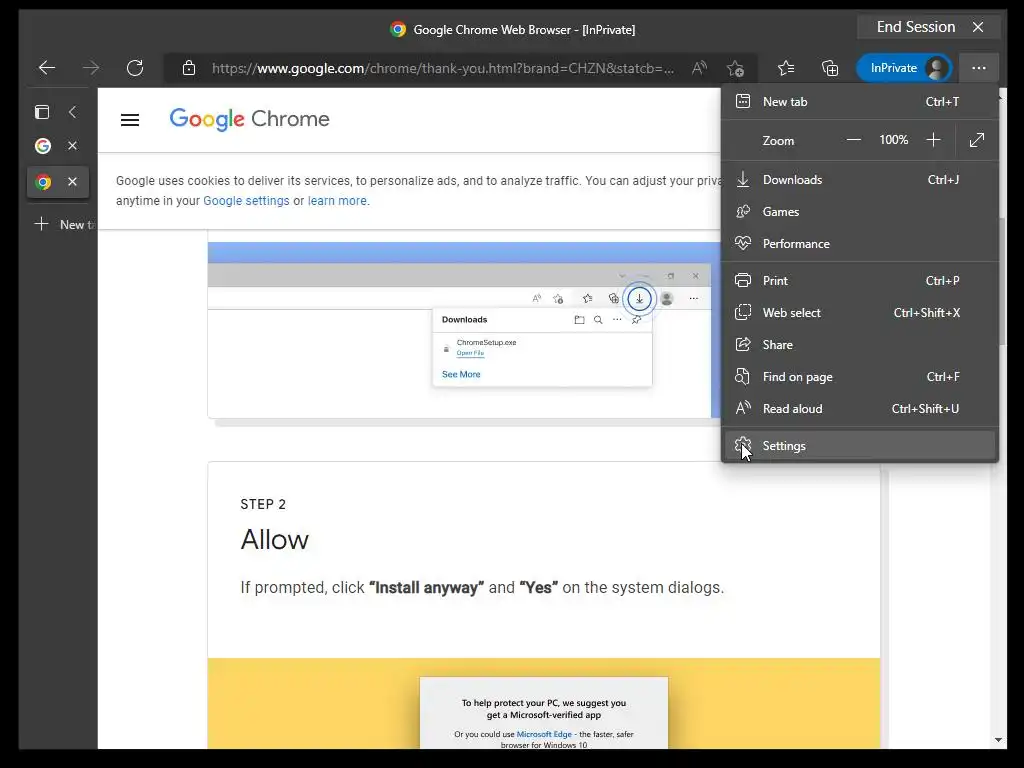Click the Microsoft Edge link in the dialog image
This screenshot has height=768, width=1024.
point(543,734)
